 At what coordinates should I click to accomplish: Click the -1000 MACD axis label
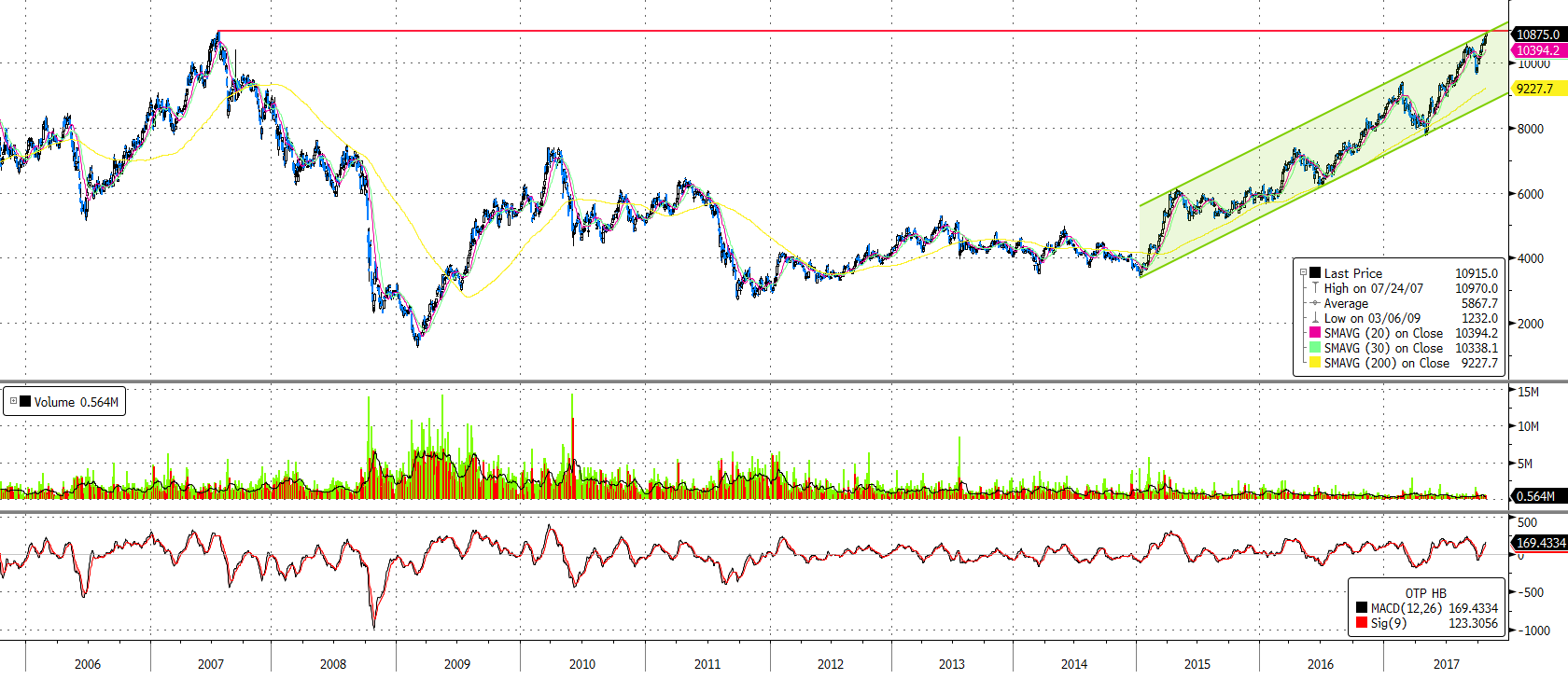1533,630
